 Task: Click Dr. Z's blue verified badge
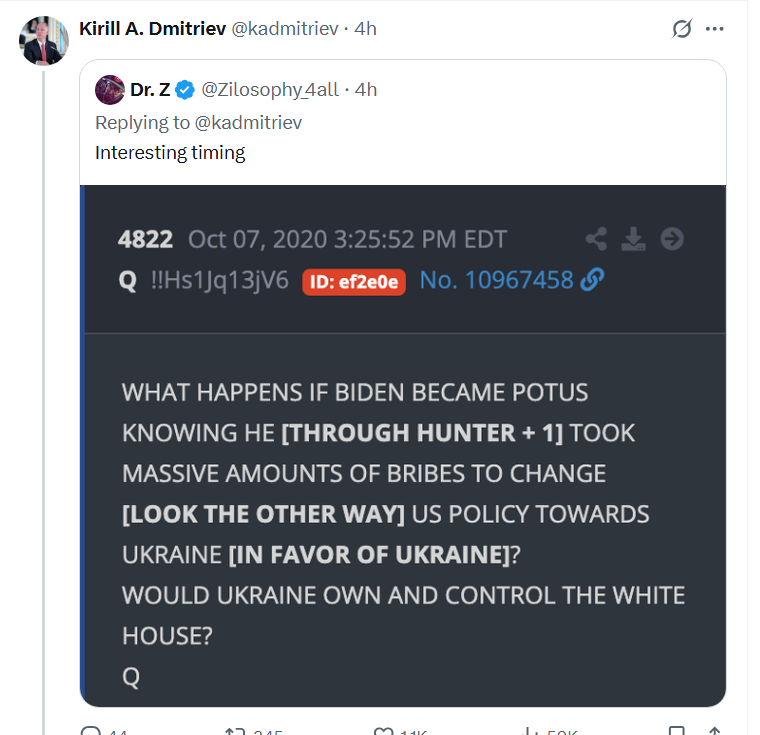[185, 90]
